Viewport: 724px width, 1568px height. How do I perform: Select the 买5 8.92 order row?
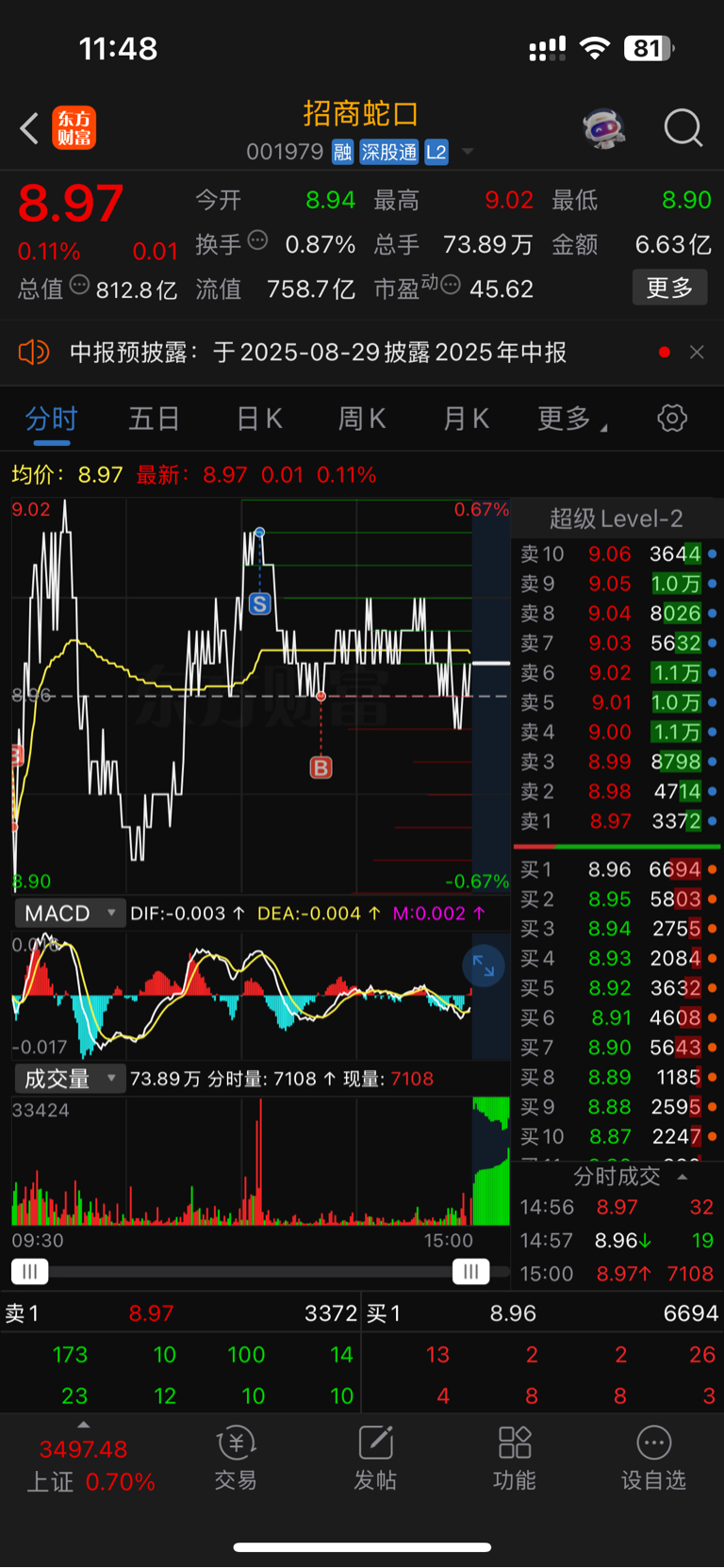coord(617,988)
